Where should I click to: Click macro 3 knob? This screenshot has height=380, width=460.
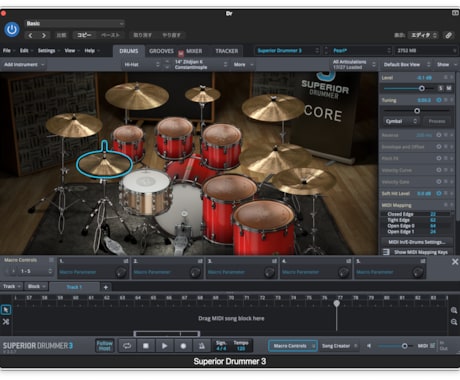pyautogui.click(x=269, y=272)
